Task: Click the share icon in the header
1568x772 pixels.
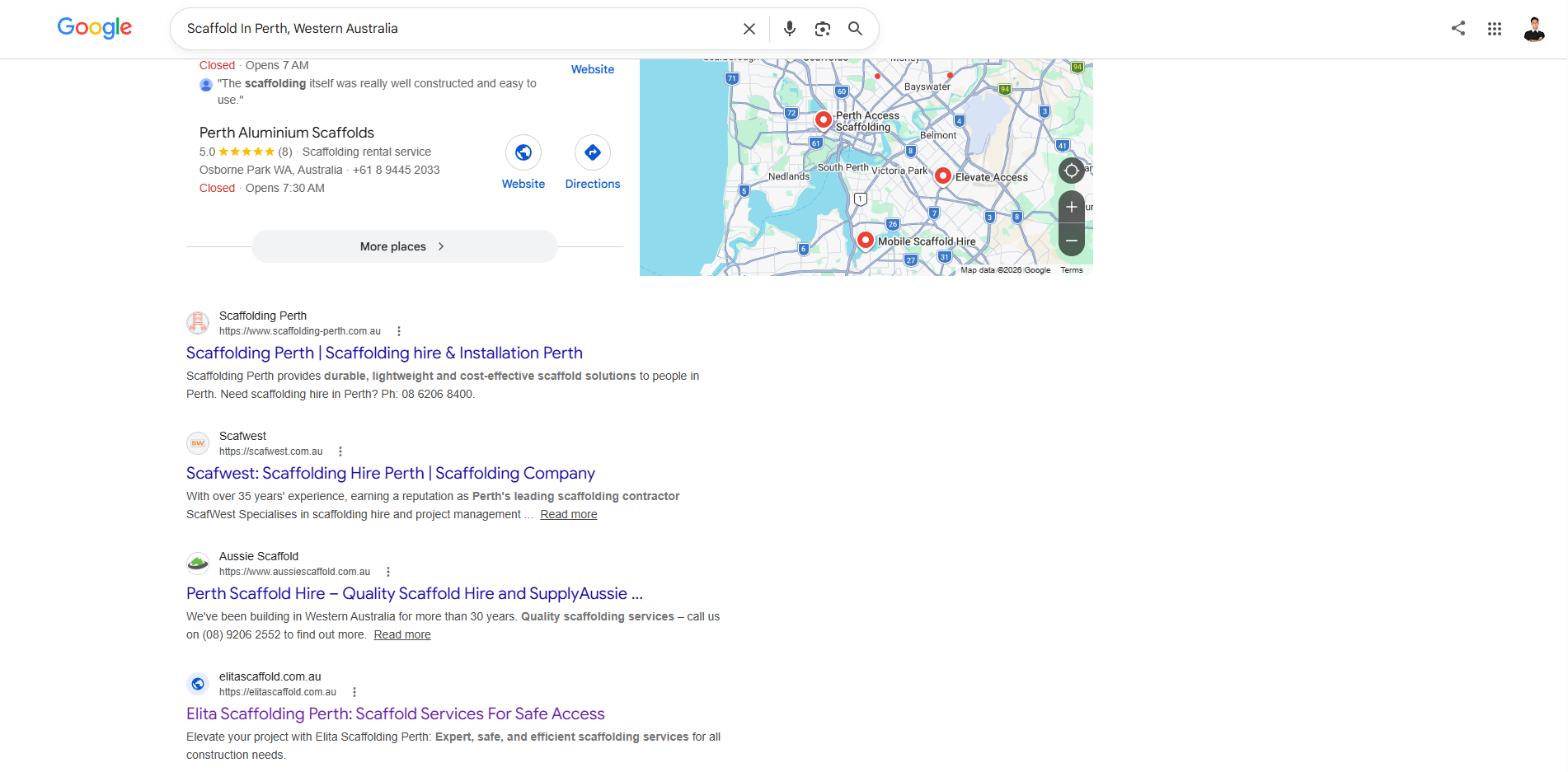Action: coord(1458,28)
